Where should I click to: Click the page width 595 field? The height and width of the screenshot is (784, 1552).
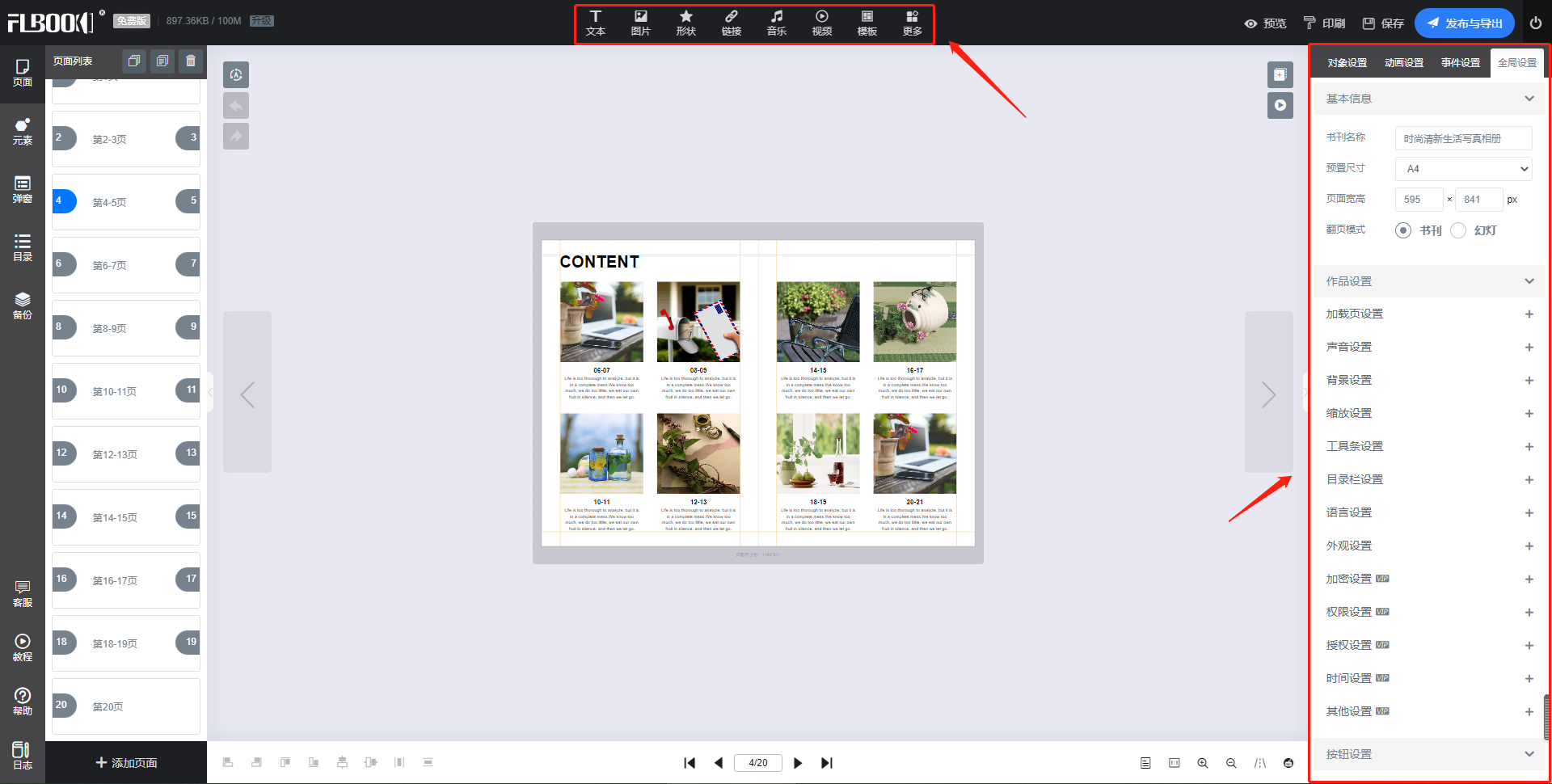1419,200
